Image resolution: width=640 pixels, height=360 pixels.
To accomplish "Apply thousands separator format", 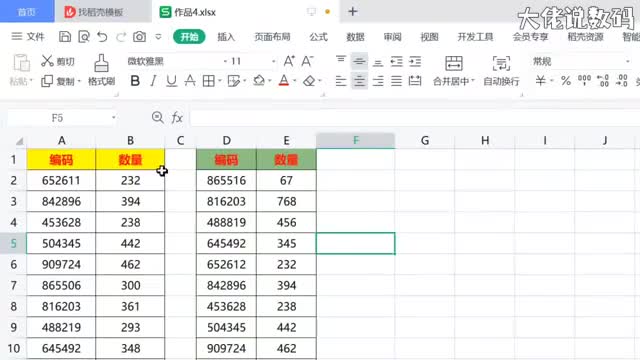I will [584, 80].
